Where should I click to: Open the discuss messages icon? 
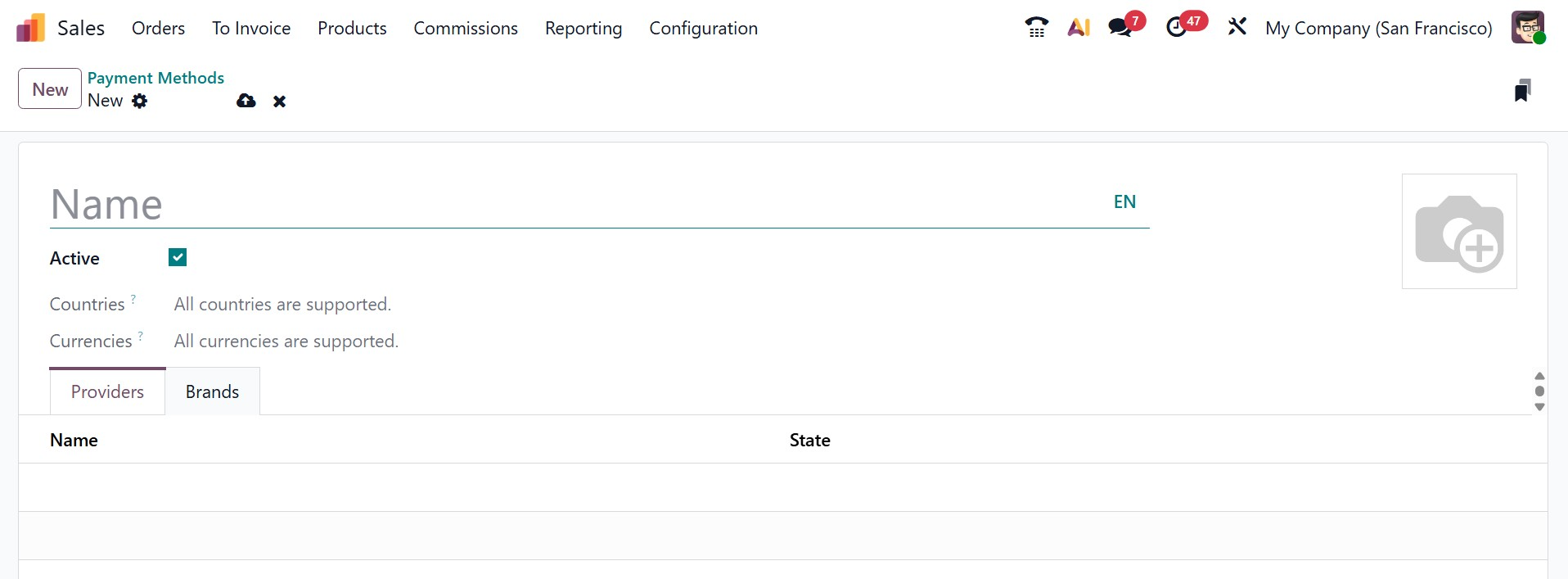[1120, 28]
